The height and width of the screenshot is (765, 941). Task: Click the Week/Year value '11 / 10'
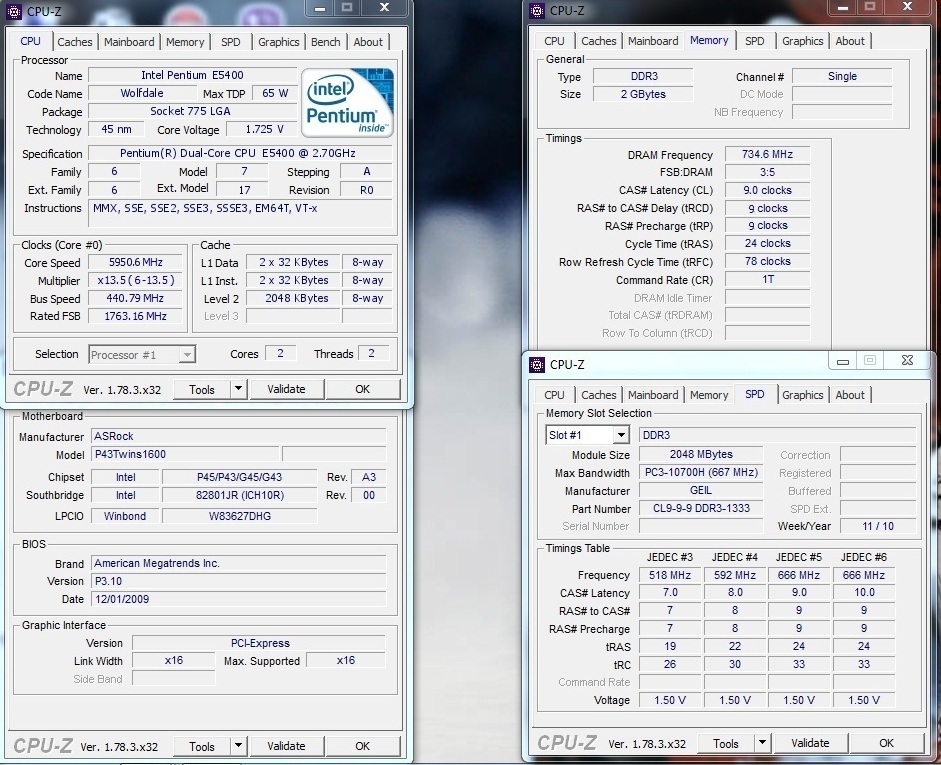(x=878, y=526)
